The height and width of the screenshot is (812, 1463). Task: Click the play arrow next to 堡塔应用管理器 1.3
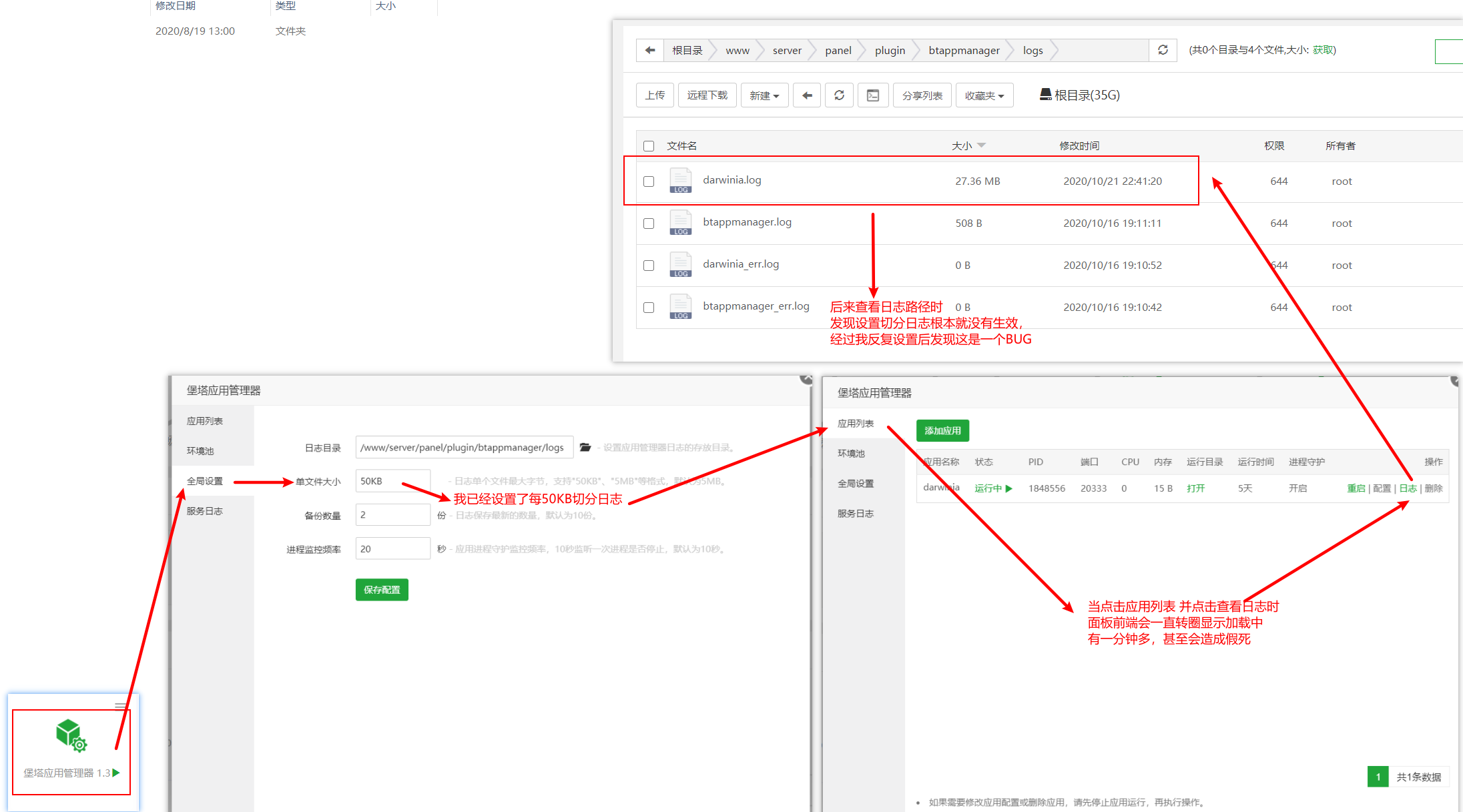pos(116,773)
